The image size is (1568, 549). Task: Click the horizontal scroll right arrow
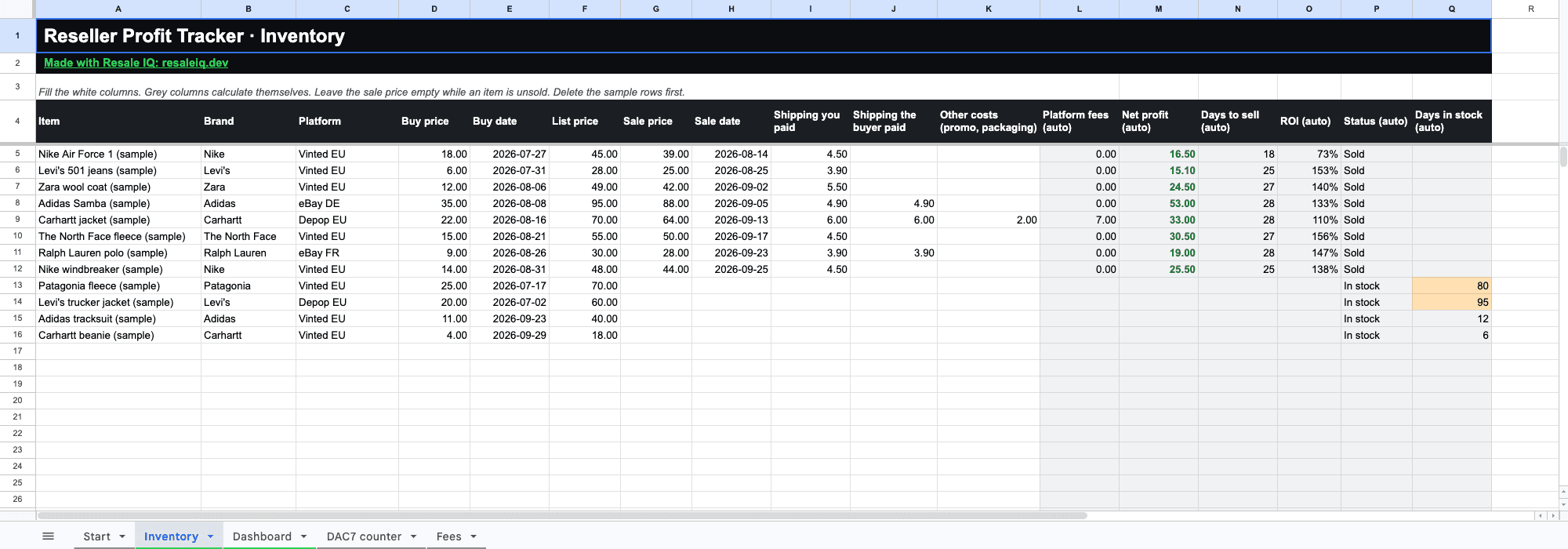pos(1552,515)
